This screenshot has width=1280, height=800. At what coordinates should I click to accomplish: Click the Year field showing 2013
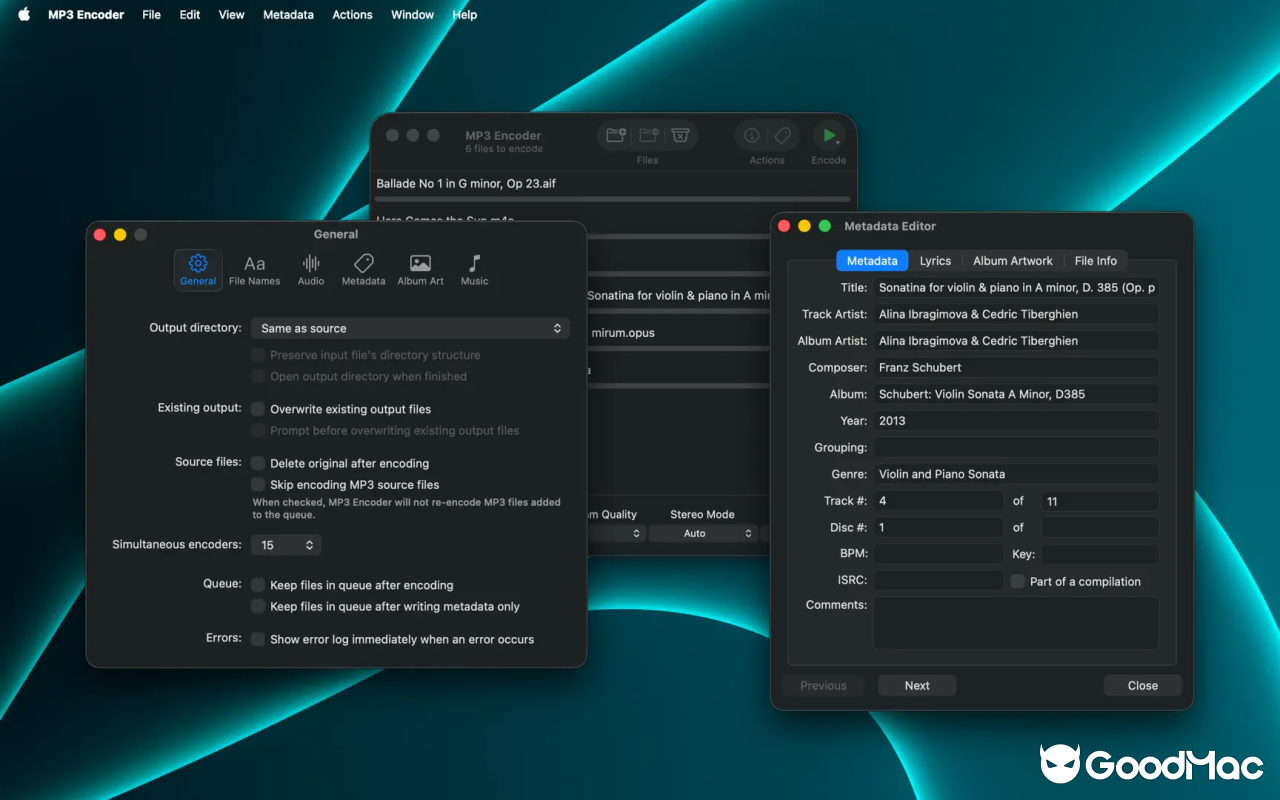click(1016, 421)
